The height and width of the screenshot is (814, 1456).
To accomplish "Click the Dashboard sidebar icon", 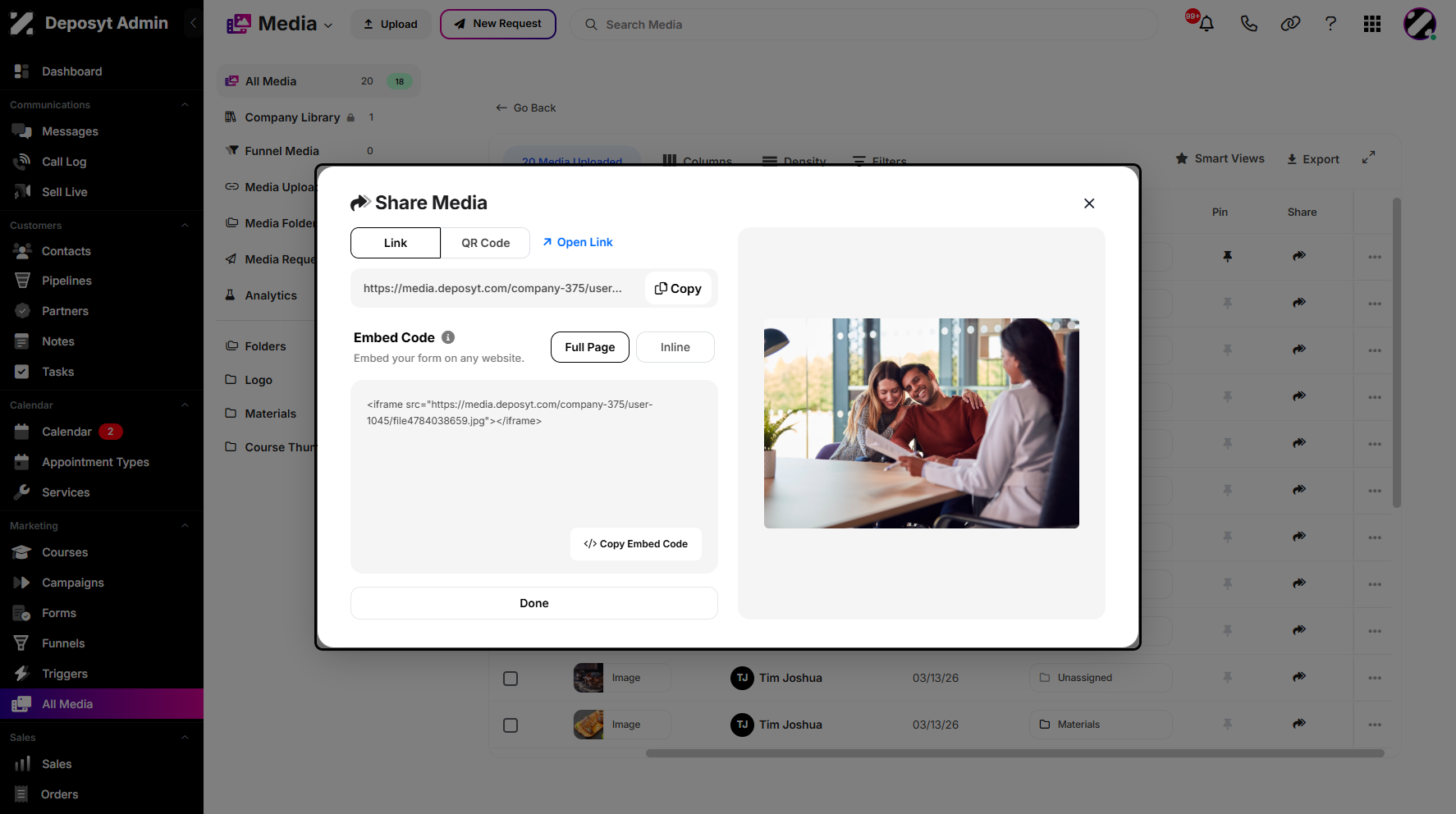I will [x=22, y=71].
